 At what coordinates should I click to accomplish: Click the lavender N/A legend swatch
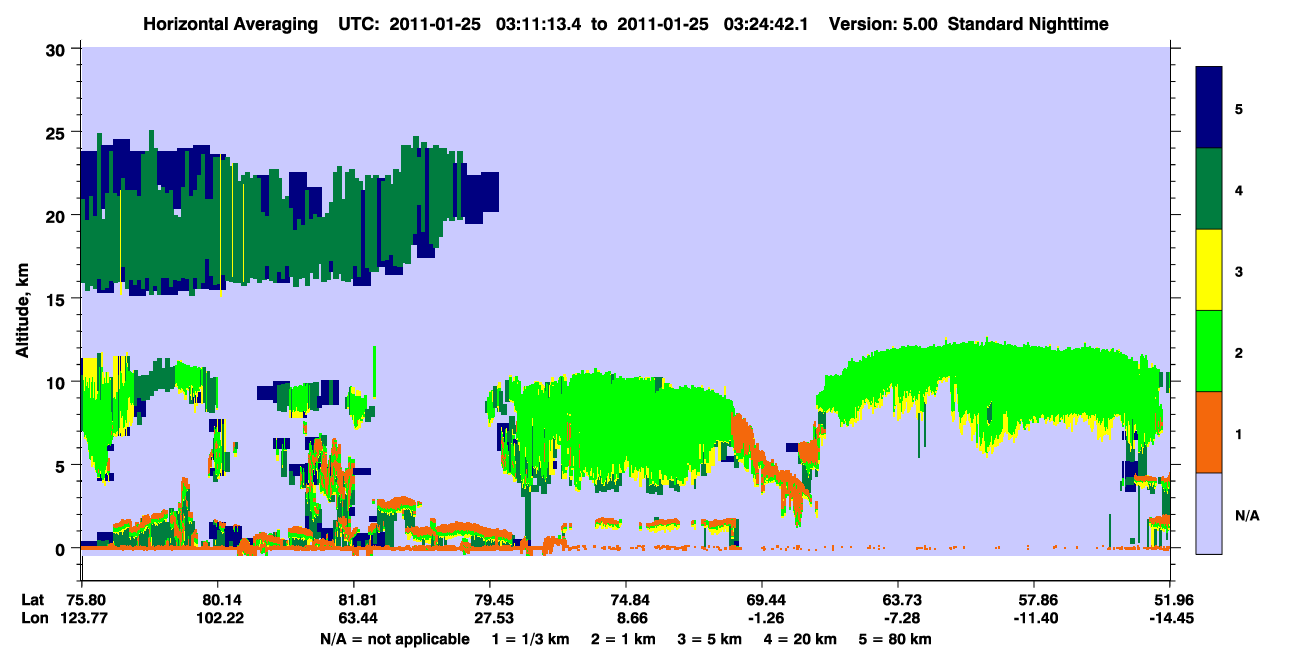tap(1209, 512)
